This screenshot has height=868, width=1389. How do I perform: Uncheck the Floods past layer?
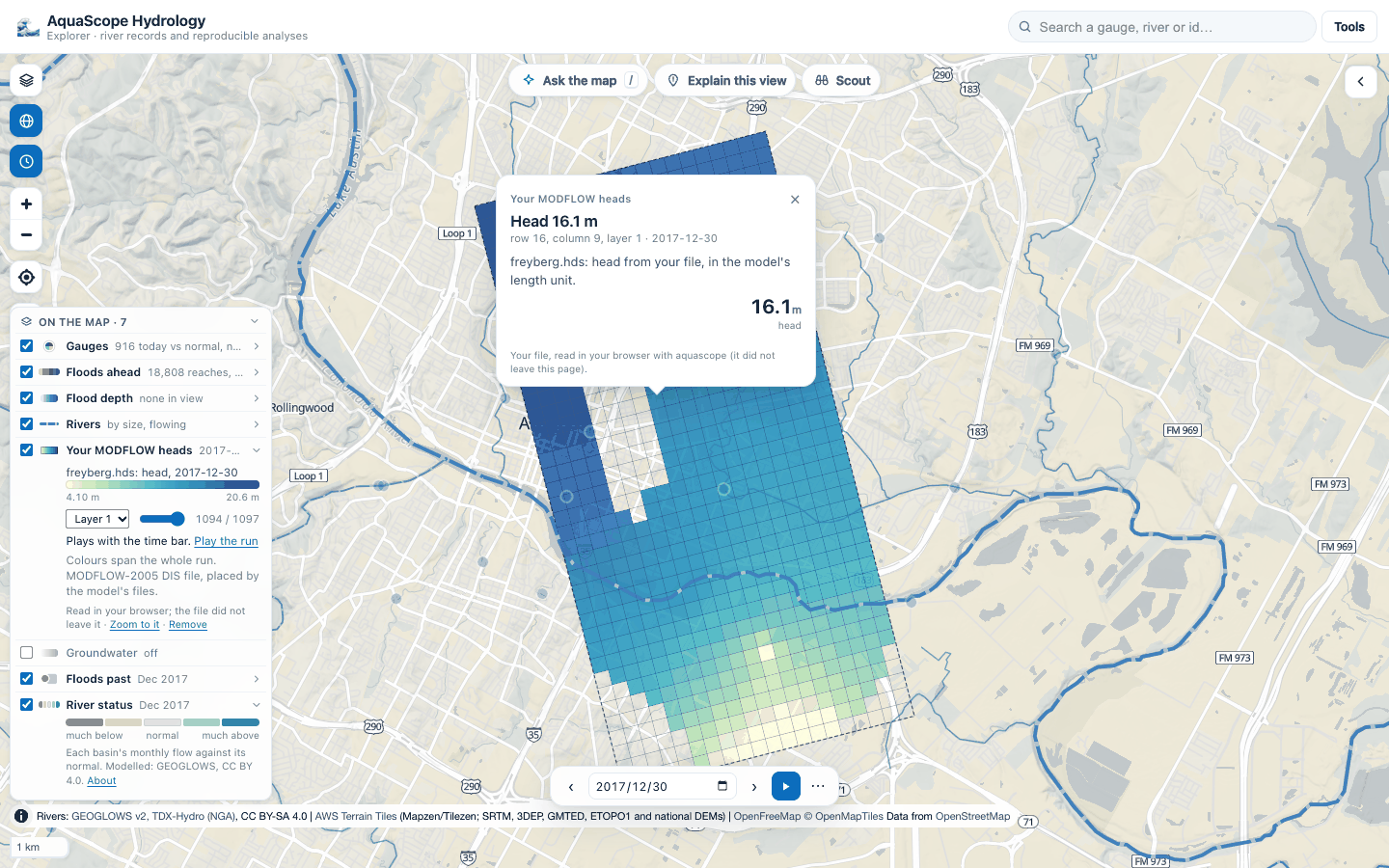pyautogui.click(x=27, y=679)
